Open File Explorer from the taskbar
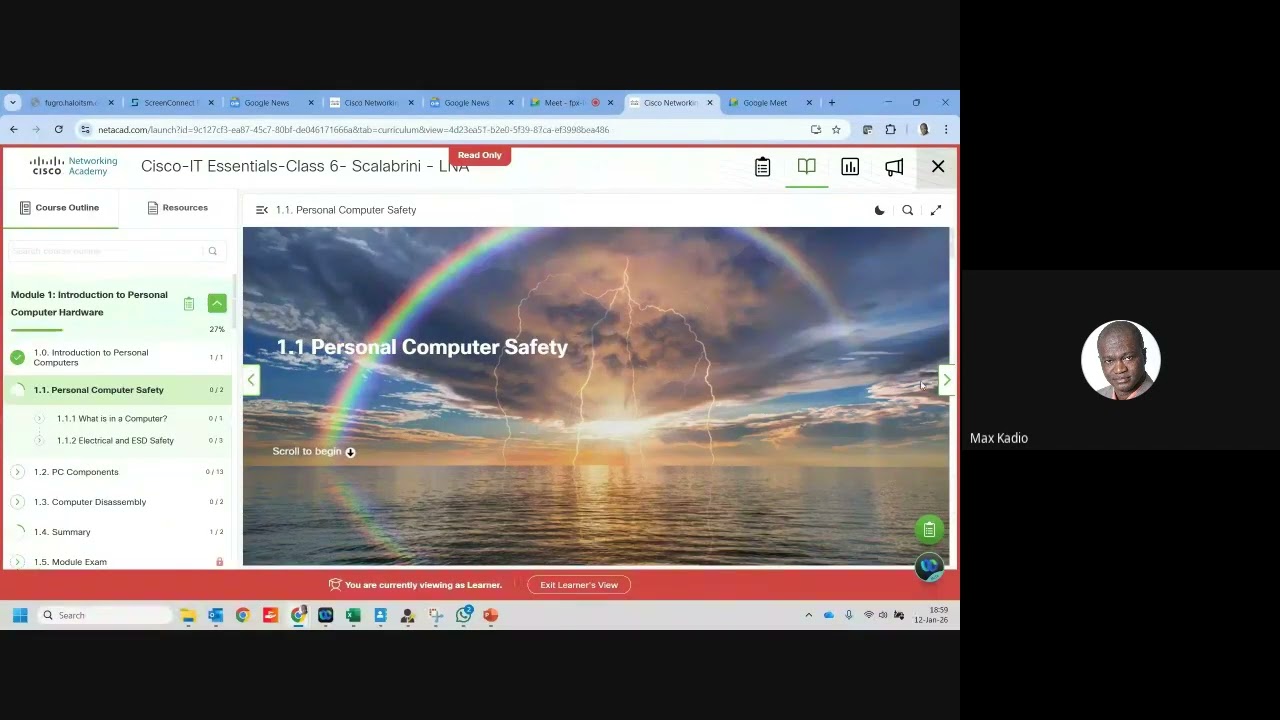Screen dimensions: 1280x720 point(188,616)
